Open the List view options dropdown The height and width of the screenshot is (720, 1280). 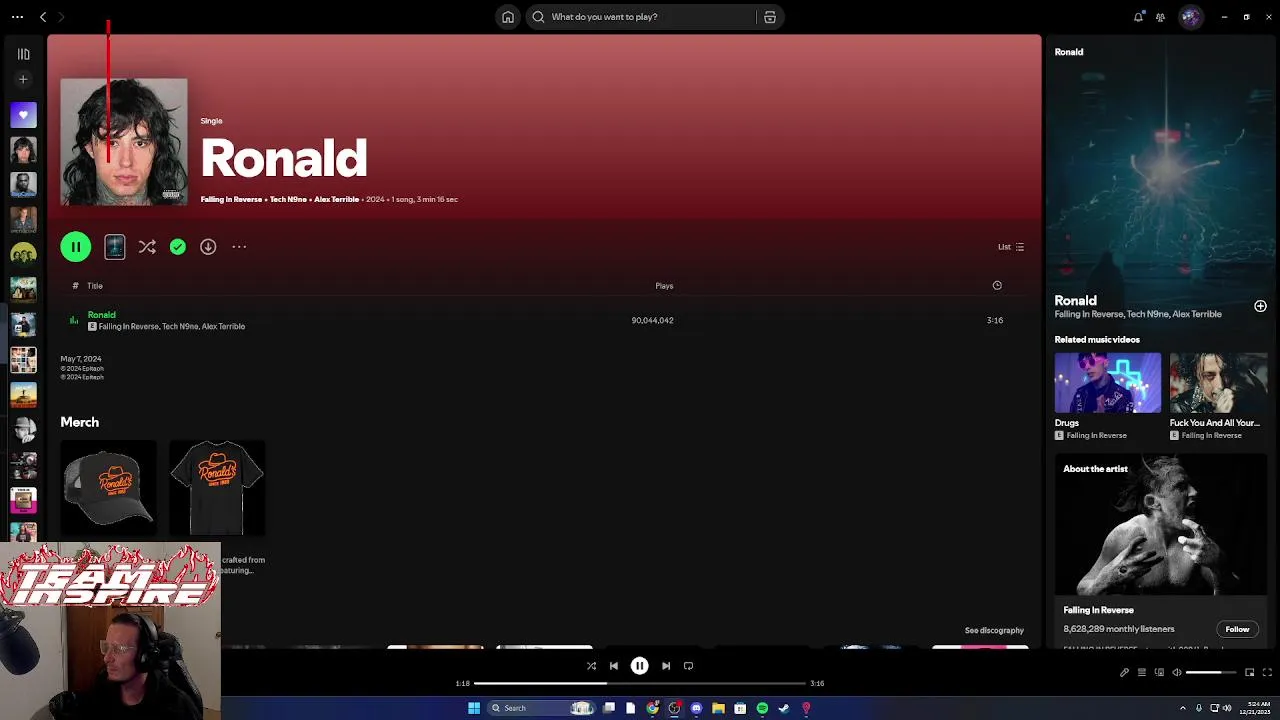point(1011,247)
